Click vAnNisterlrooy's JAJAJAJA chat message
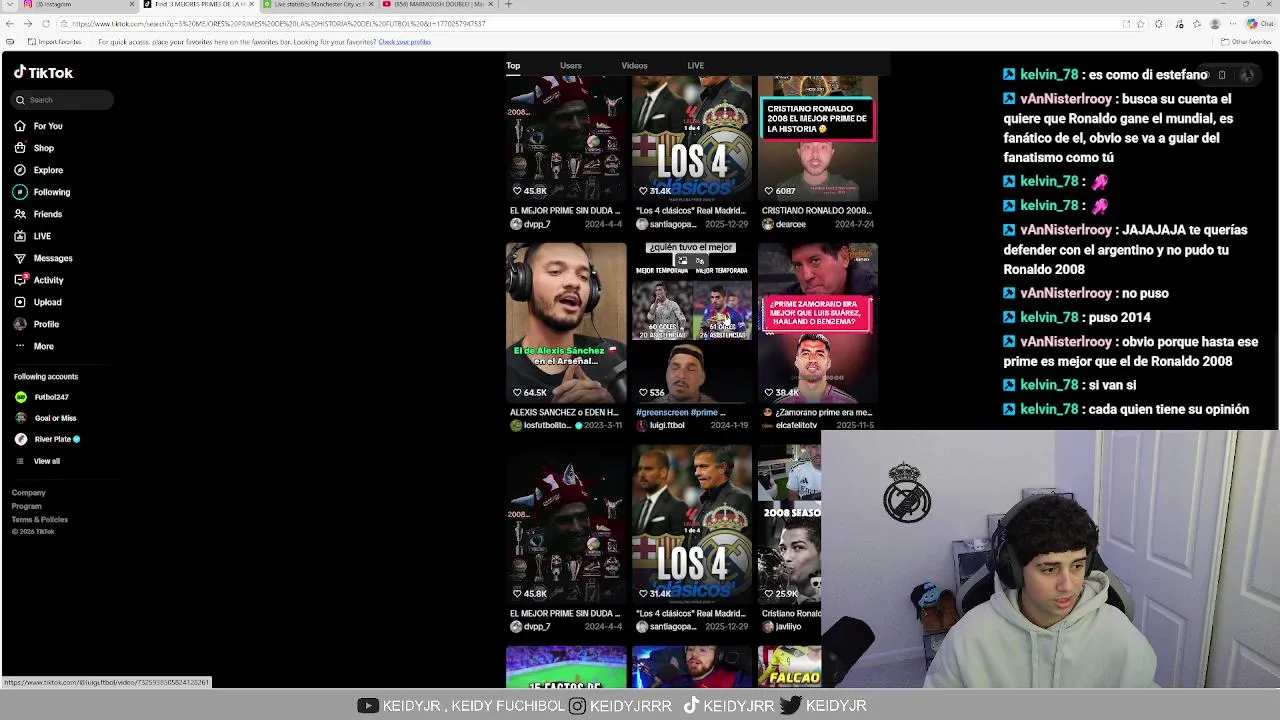1280x720 pixels. point(1125,249)
